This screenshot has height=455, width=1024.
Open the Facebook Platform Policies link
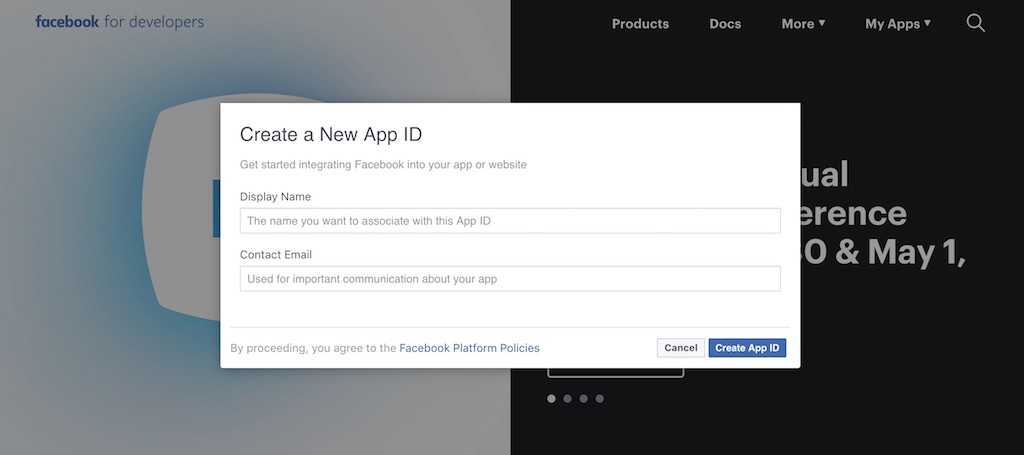pos(469,348)
